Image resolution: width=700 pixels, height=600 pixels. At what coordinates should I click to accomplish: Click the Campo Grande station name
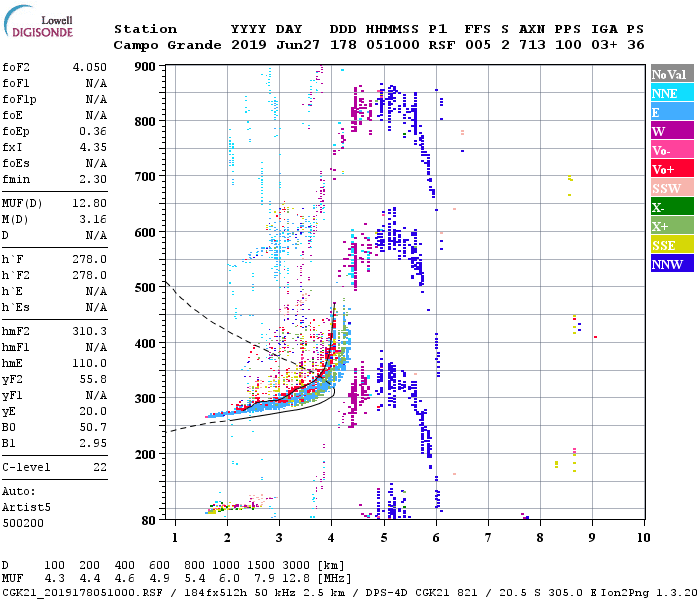pos(167,45)
